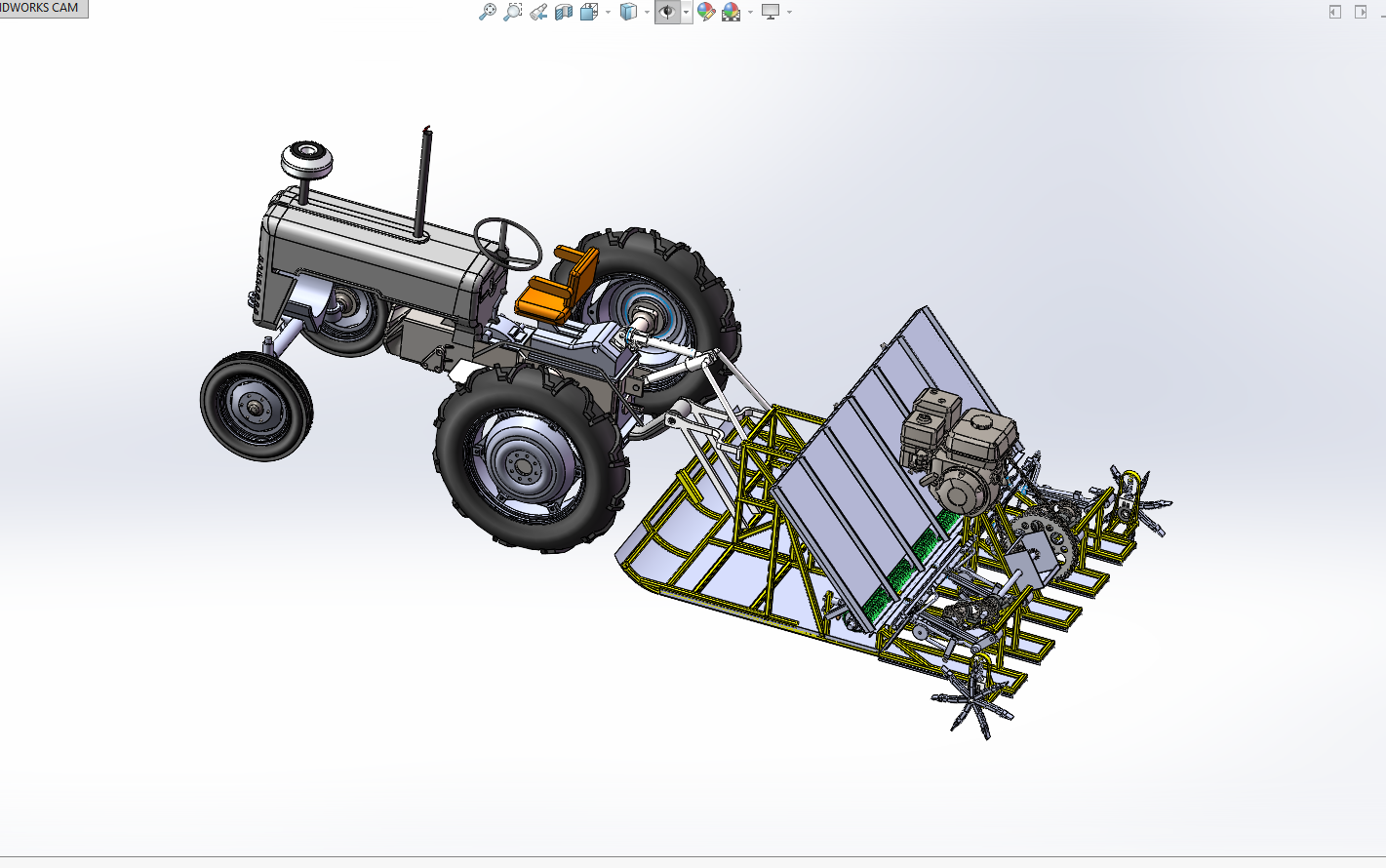Click the panel icon with left-pointing arrow
This screenshot has width=1386, height=868.
coord(1335,12)
